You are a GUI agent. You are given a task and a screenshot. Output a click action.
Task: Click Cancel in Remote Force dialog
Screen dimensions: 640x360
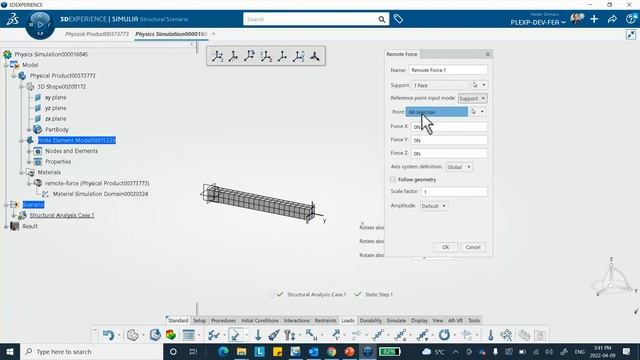coord(473,247)
